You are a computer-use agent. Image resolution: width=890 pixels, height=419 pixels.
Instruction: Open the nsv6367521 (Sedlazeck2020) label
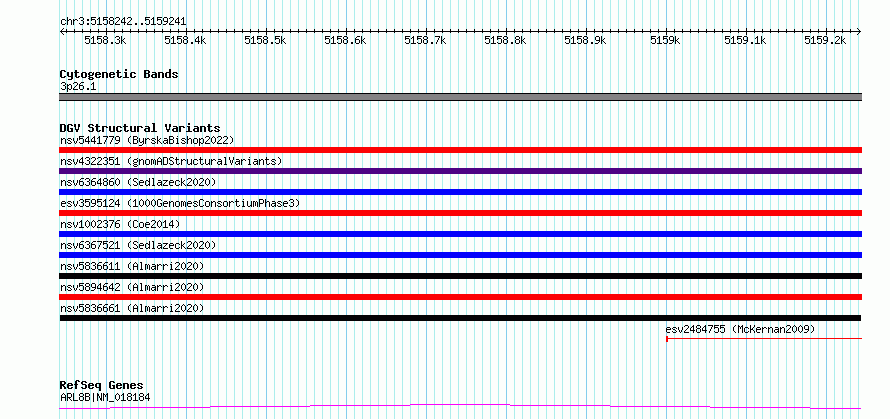click(138, 245)
